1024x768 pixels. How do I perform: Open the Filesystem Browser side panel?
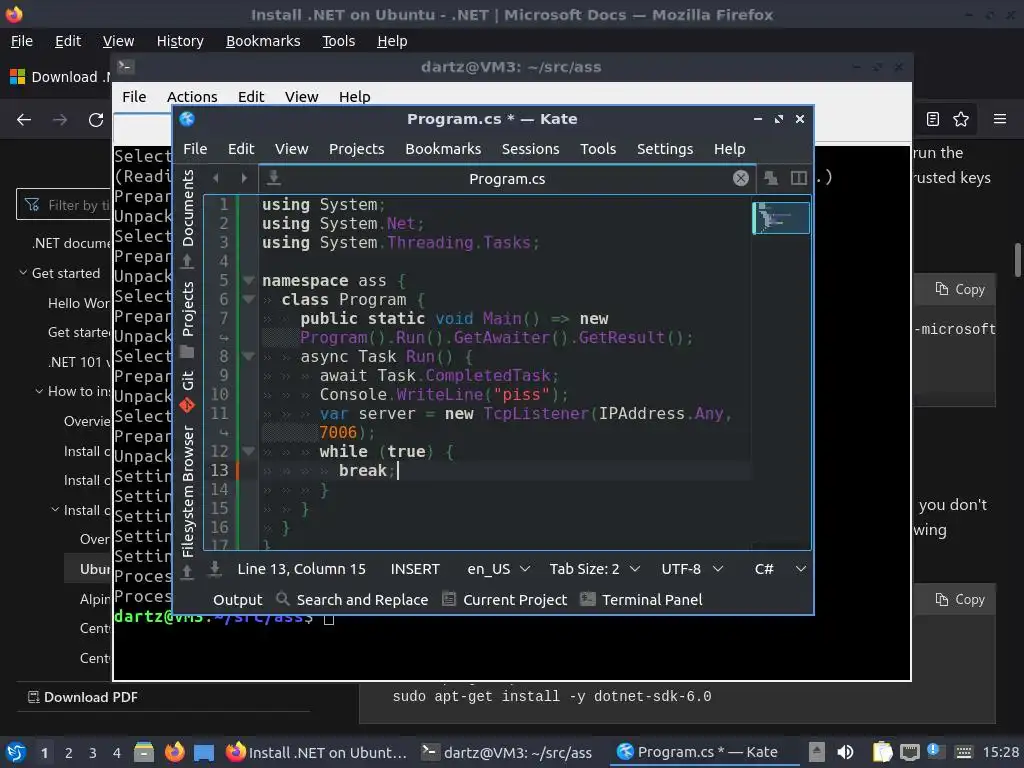tap(188, 491)
